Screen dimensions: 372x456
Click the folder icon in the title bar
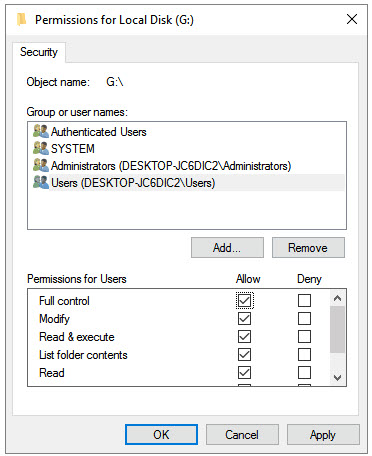(22, 19)
